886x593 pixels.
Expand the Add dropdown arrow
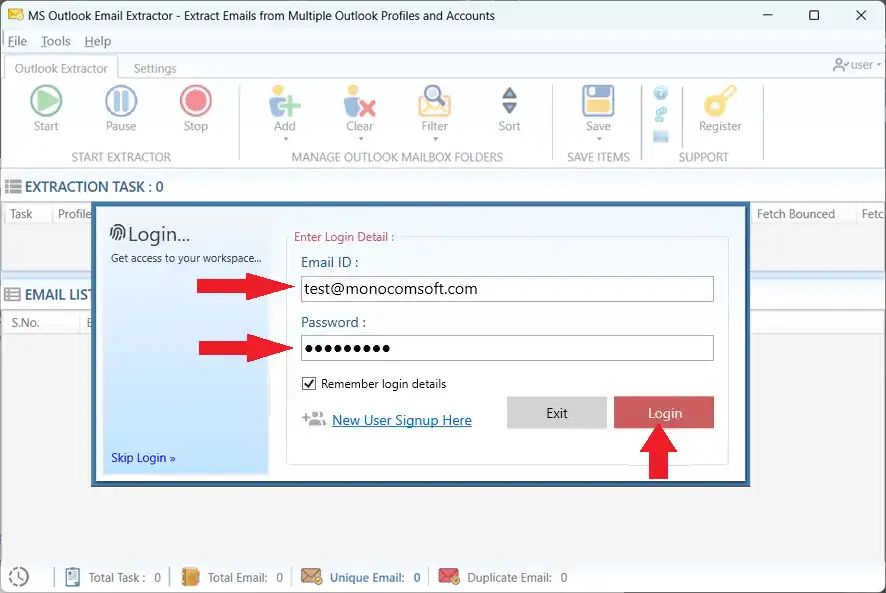pyautogui.click(x=285, y=139)
